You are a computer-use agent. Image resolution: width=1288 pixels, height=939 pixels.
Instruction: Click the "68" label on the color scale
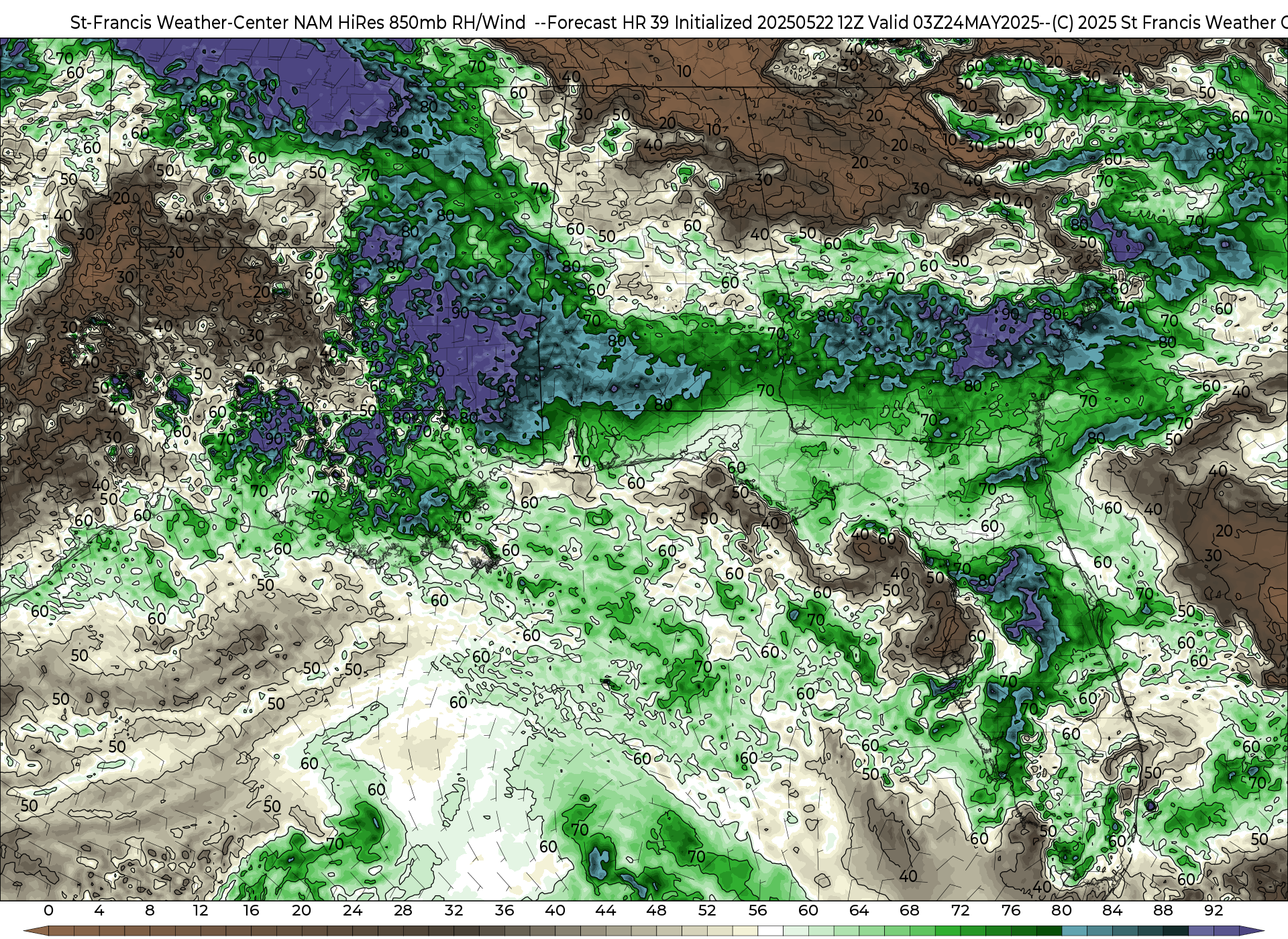point(910,910)
